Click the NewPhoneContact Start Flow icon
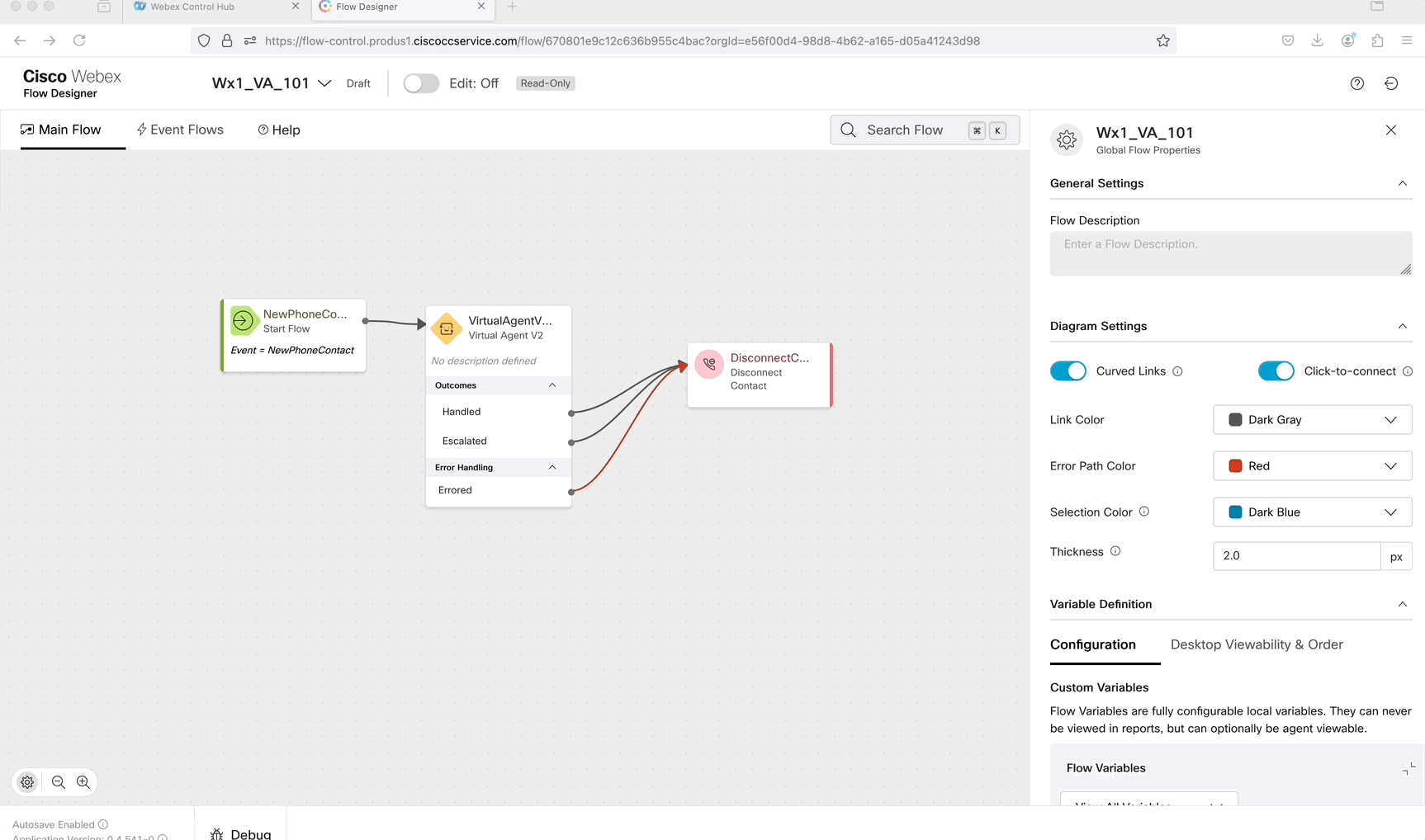Screen dimensions: 1425x840 (244, 321)
